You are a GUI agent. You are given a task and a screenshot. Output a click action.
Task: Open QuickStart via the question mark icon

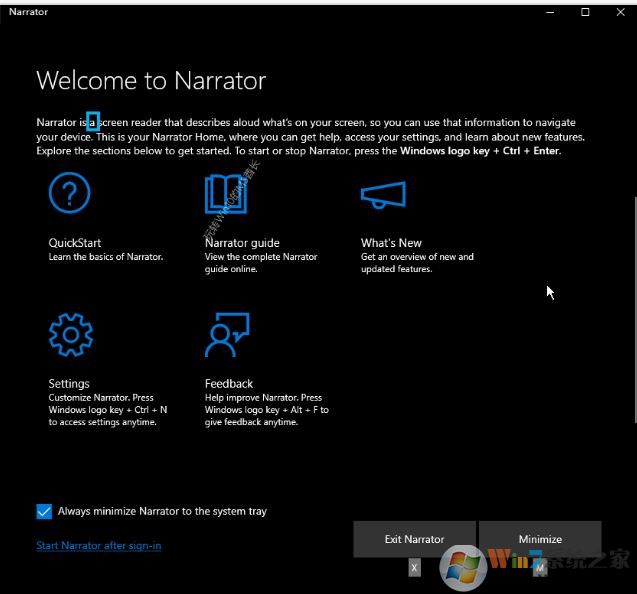click(70, 193)
